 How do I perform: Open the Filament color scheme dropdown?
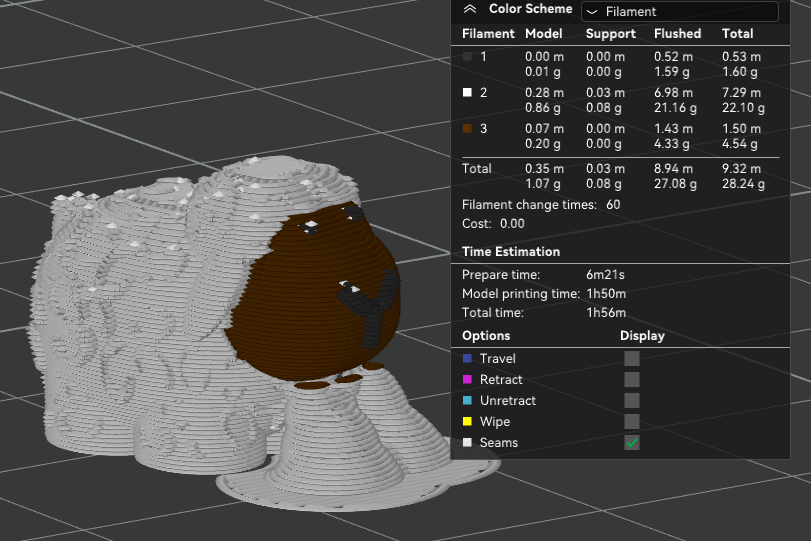(x=680, y=11)
